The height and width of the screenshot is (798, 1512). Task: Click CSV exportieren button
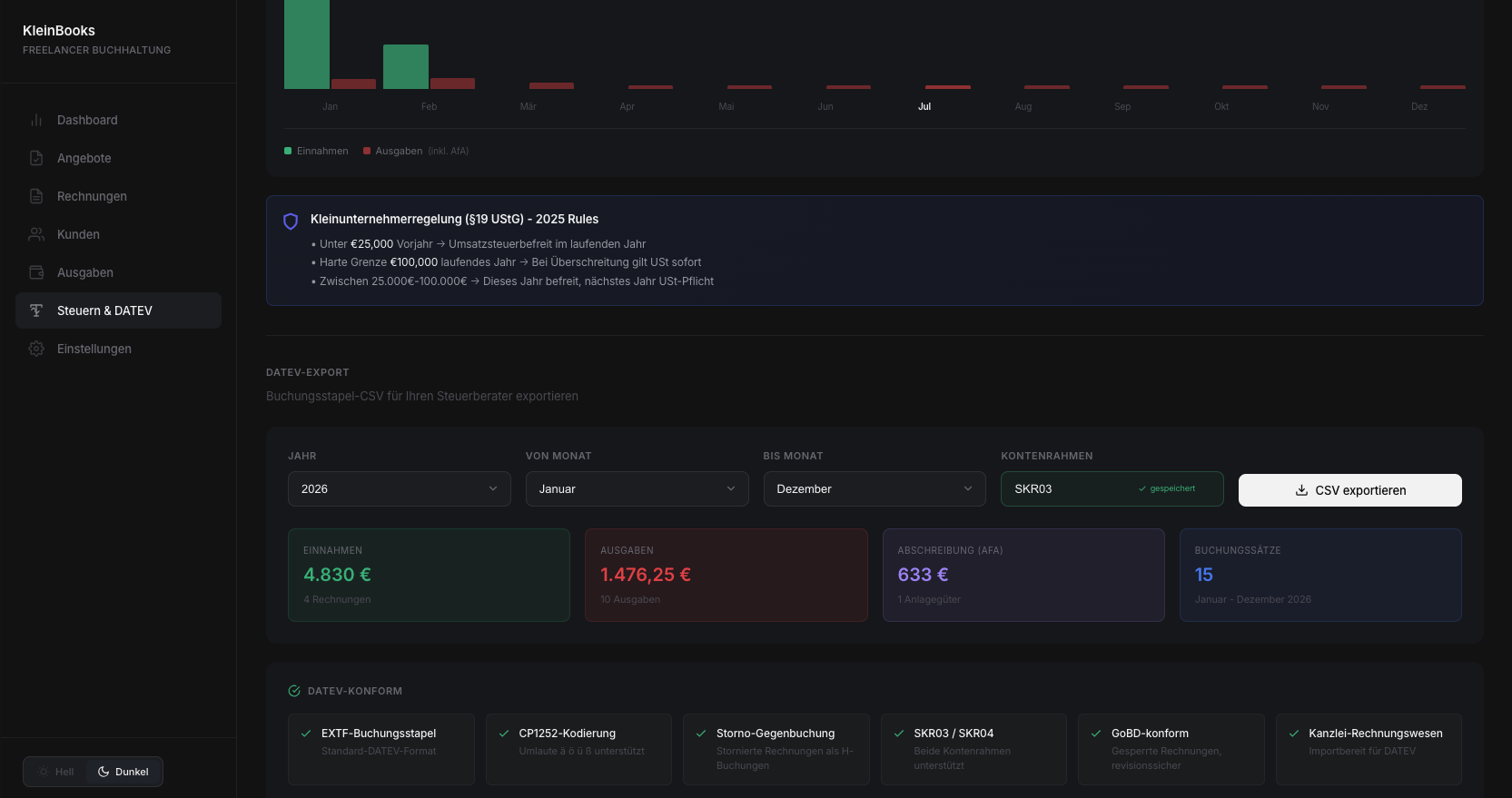1349,490
